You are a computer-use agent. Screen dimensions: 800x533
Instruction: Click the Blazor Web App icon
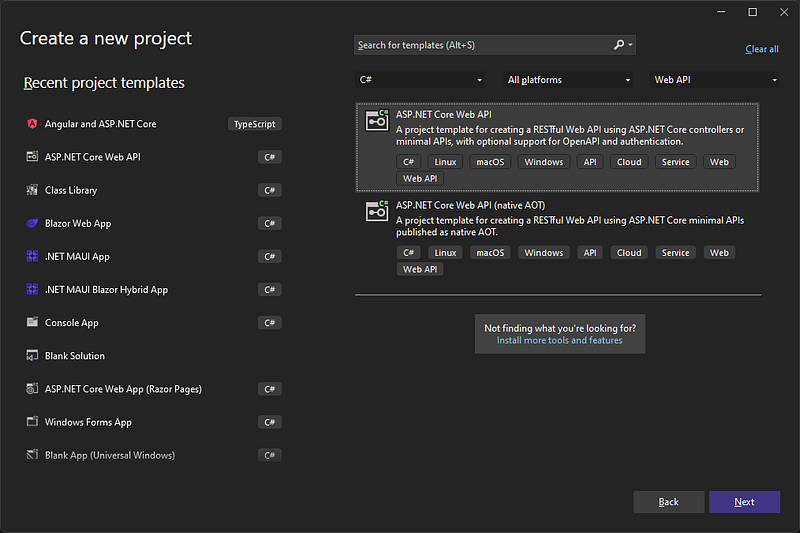point(32,223)
